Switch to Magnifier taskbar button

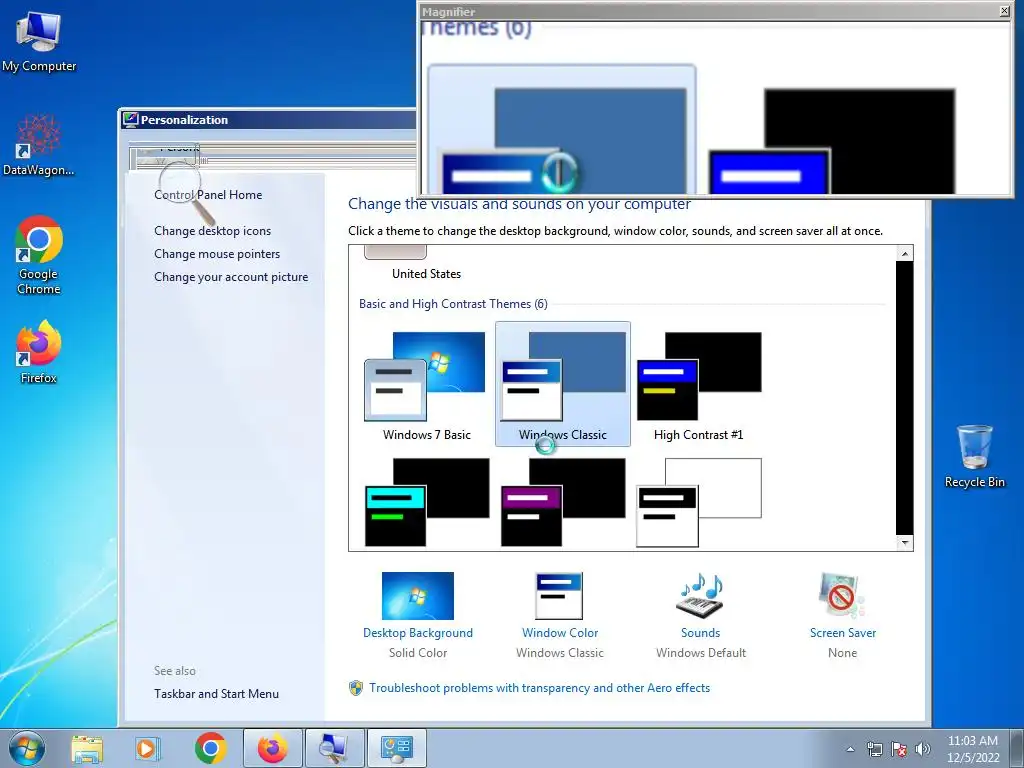(334, 748)
